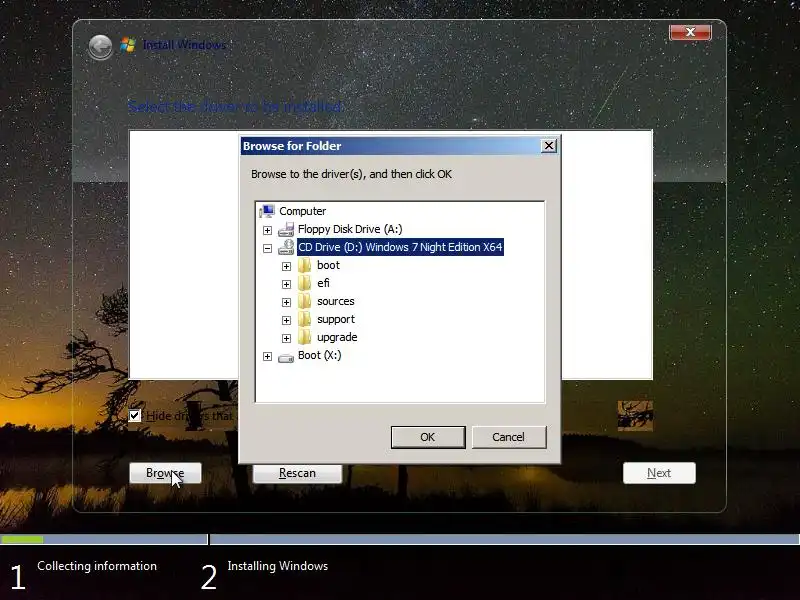This screenshot has width=800, height=600.
Task: Cancel the Browse for Folder dialog
Action: coord(509,437)
